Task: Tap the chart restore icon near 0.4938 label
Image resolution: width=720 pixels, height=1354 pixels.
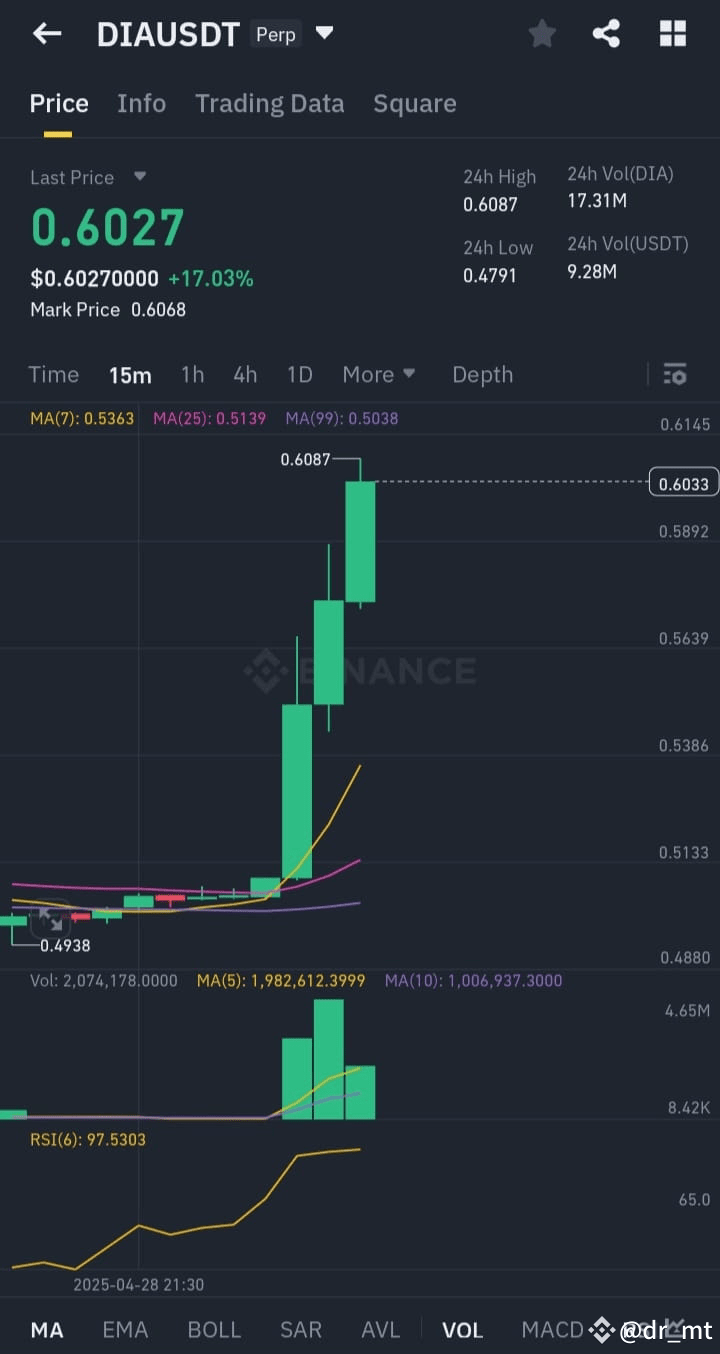Action: coord(52,921)
